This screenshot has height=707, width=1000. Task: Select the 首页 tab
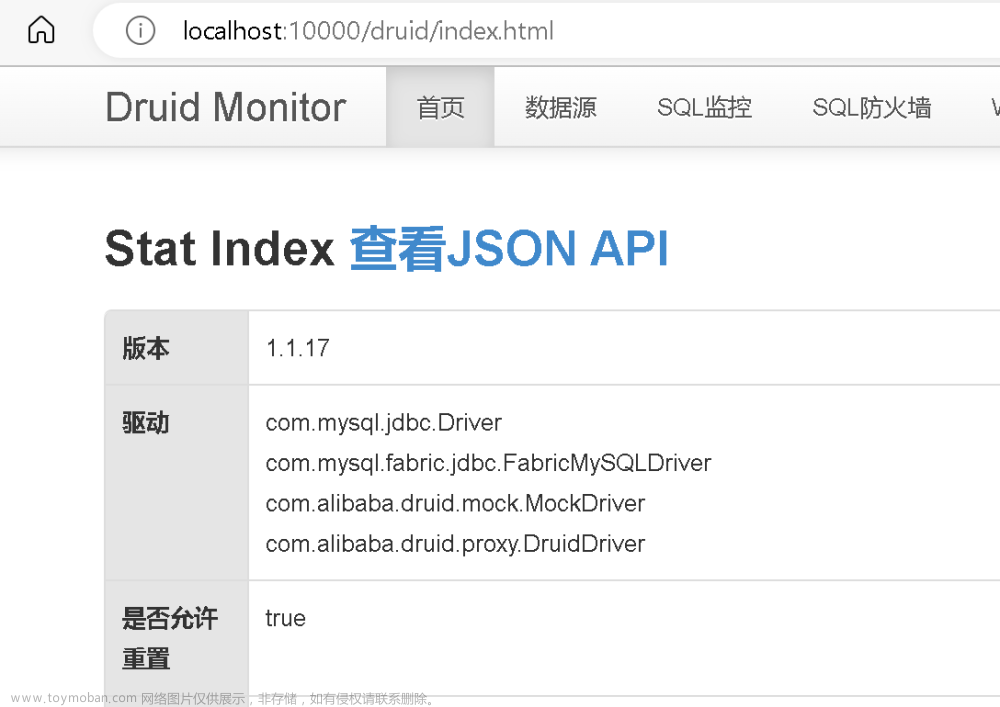[x=440, y=107]
